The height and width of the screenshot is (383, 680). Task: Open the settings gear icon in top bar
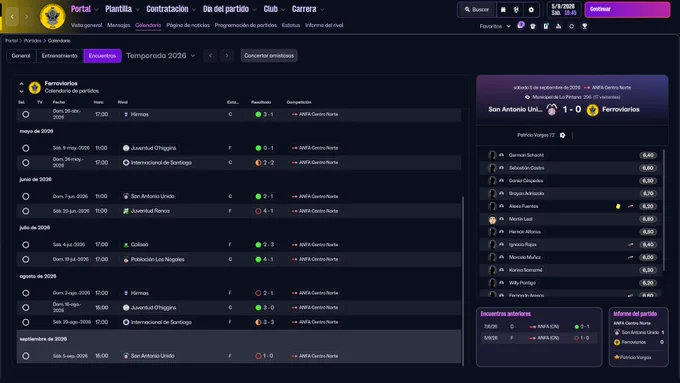(531, 10)
